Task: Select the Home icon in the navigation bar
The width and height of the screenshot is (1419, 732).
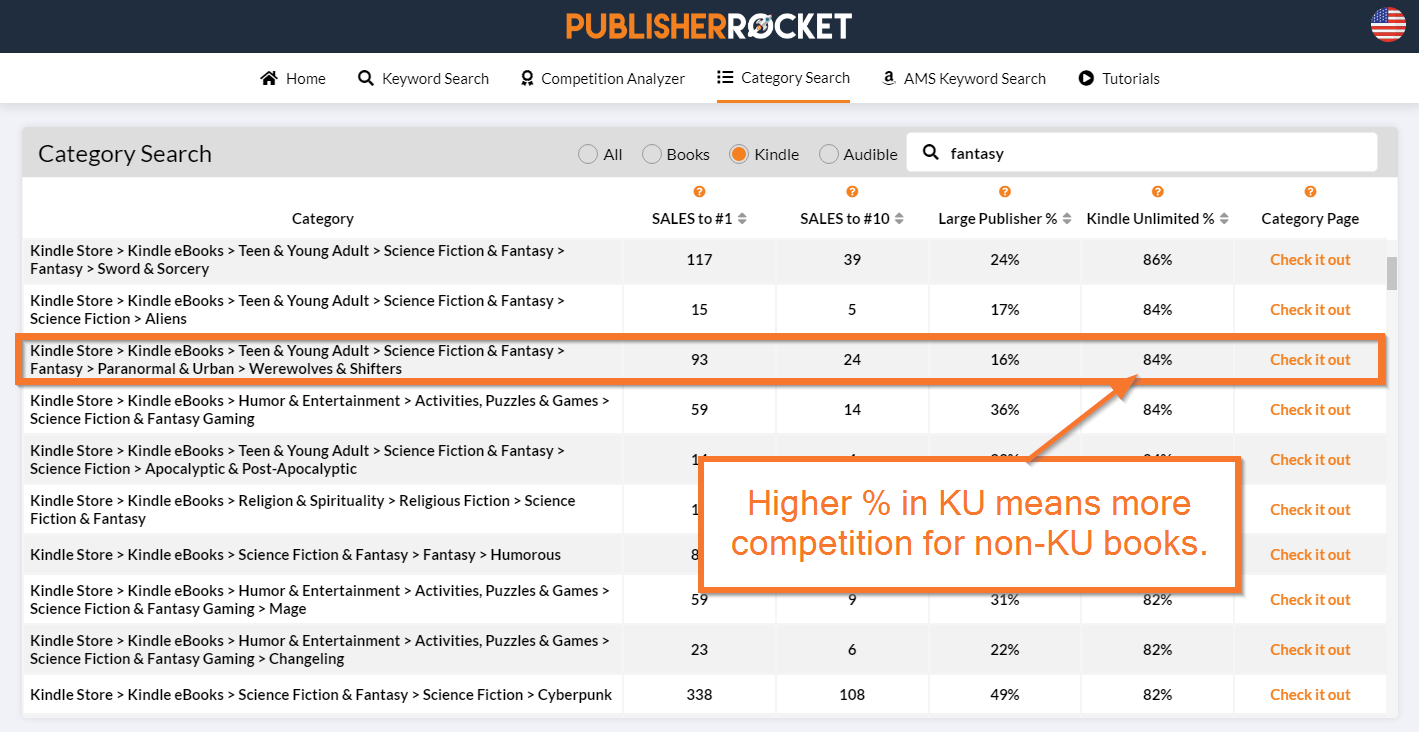Action: (x=268, y=77)
